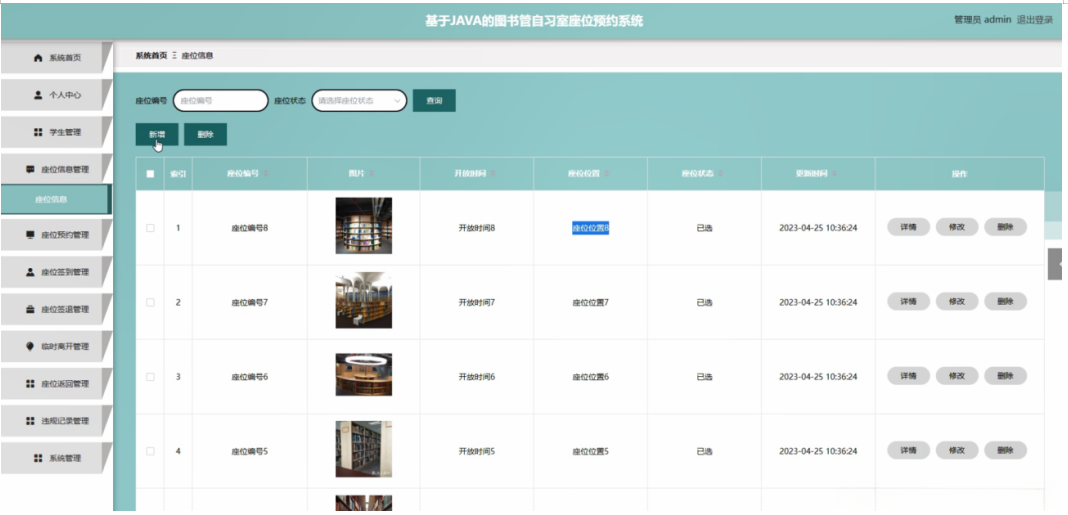1068x515 pixels.
Task: Sort by the 座位位置 column arrows
Action: click(607, 174)
